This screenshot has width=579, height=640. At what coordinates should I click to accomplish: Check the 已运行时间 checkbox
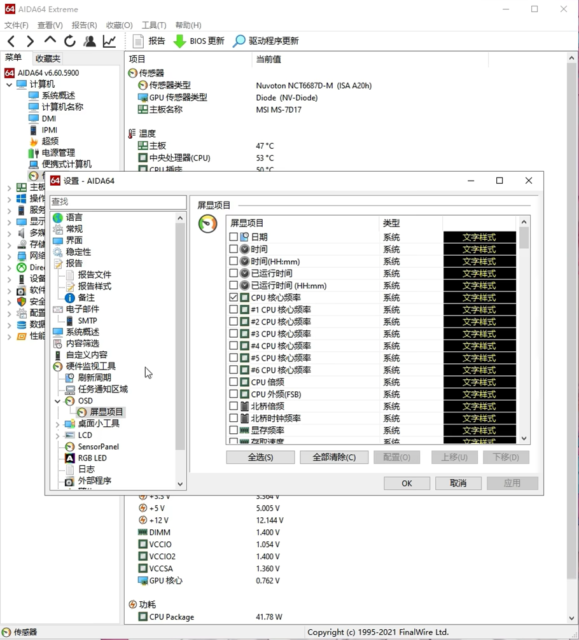tap(233, 273)
